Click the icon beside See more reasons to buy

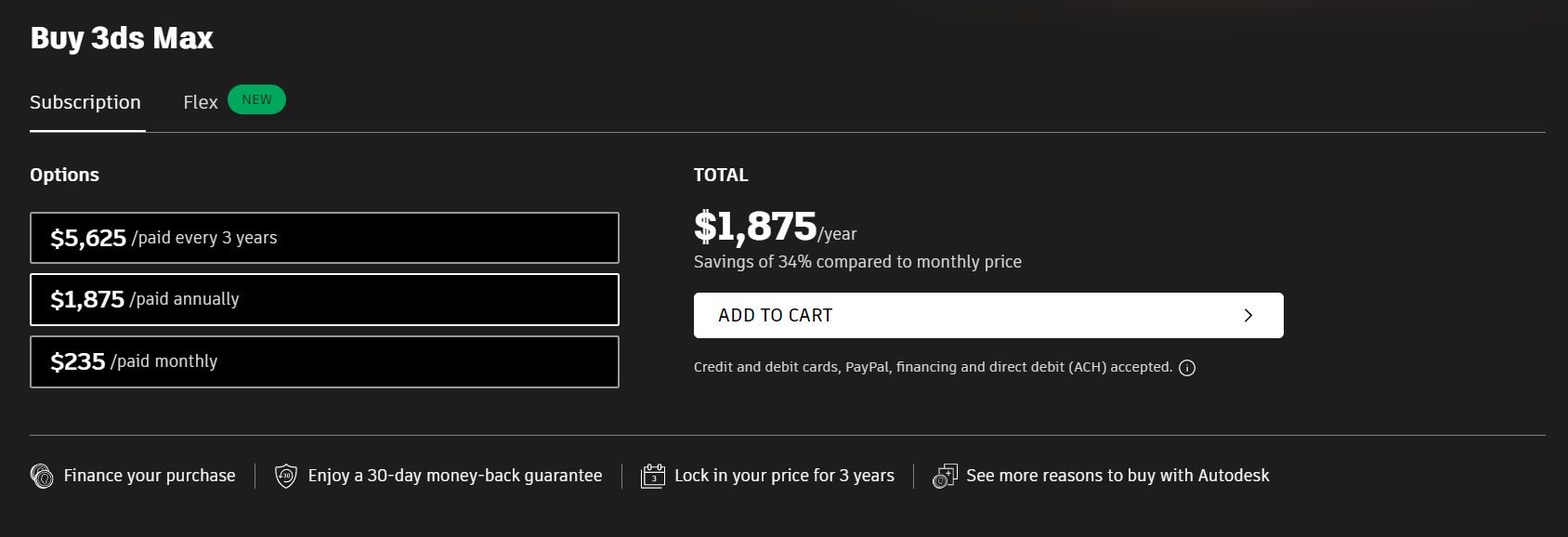[x=945, y=477]
